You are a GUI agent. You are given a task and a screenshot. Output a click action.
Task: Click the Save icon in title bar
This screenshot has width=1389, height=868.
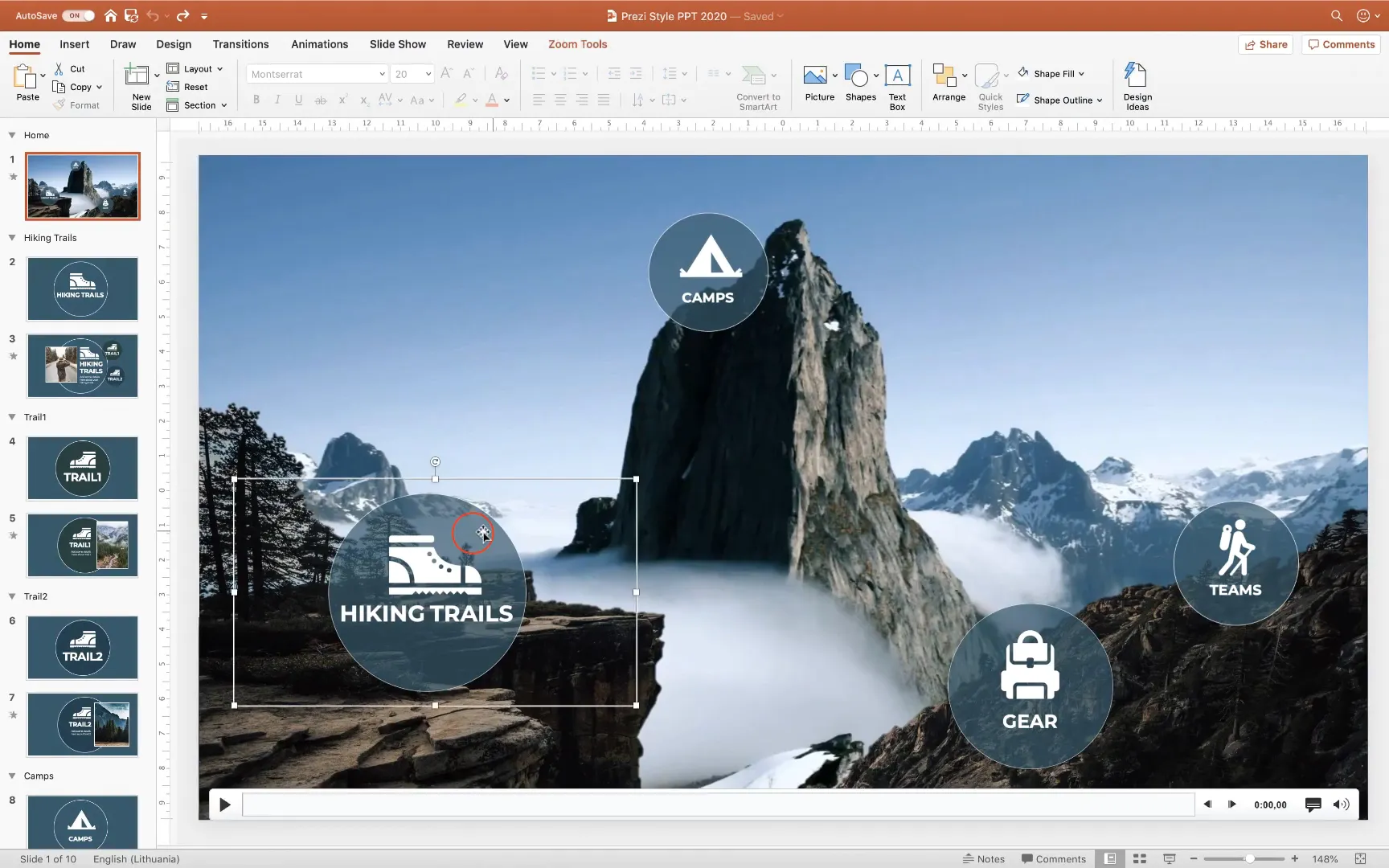pyautogui.click(x=131, y=15)
